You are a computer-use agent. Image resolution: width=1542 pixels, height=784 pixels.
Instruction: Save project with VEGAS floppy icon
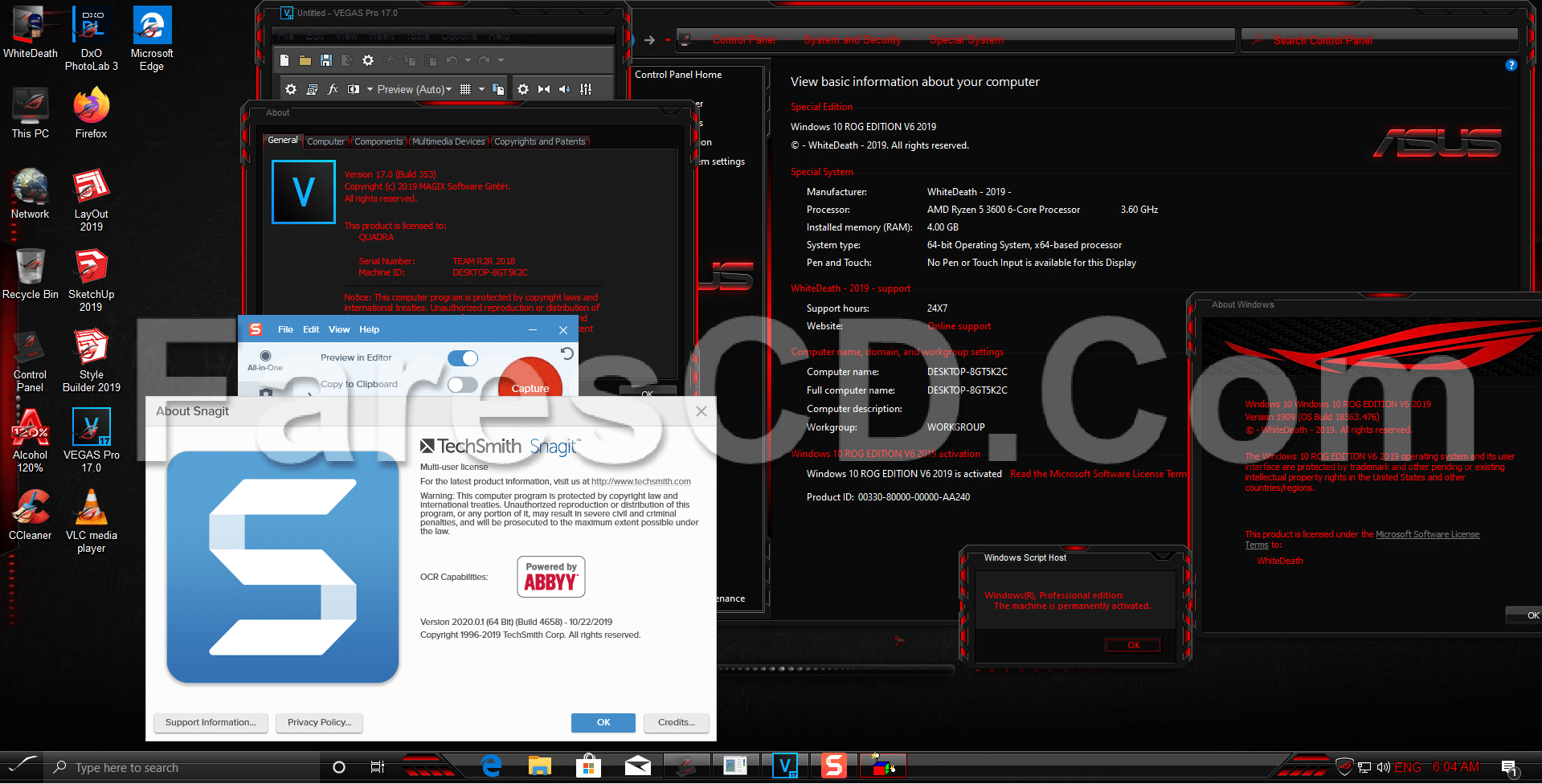click(326, 60)
